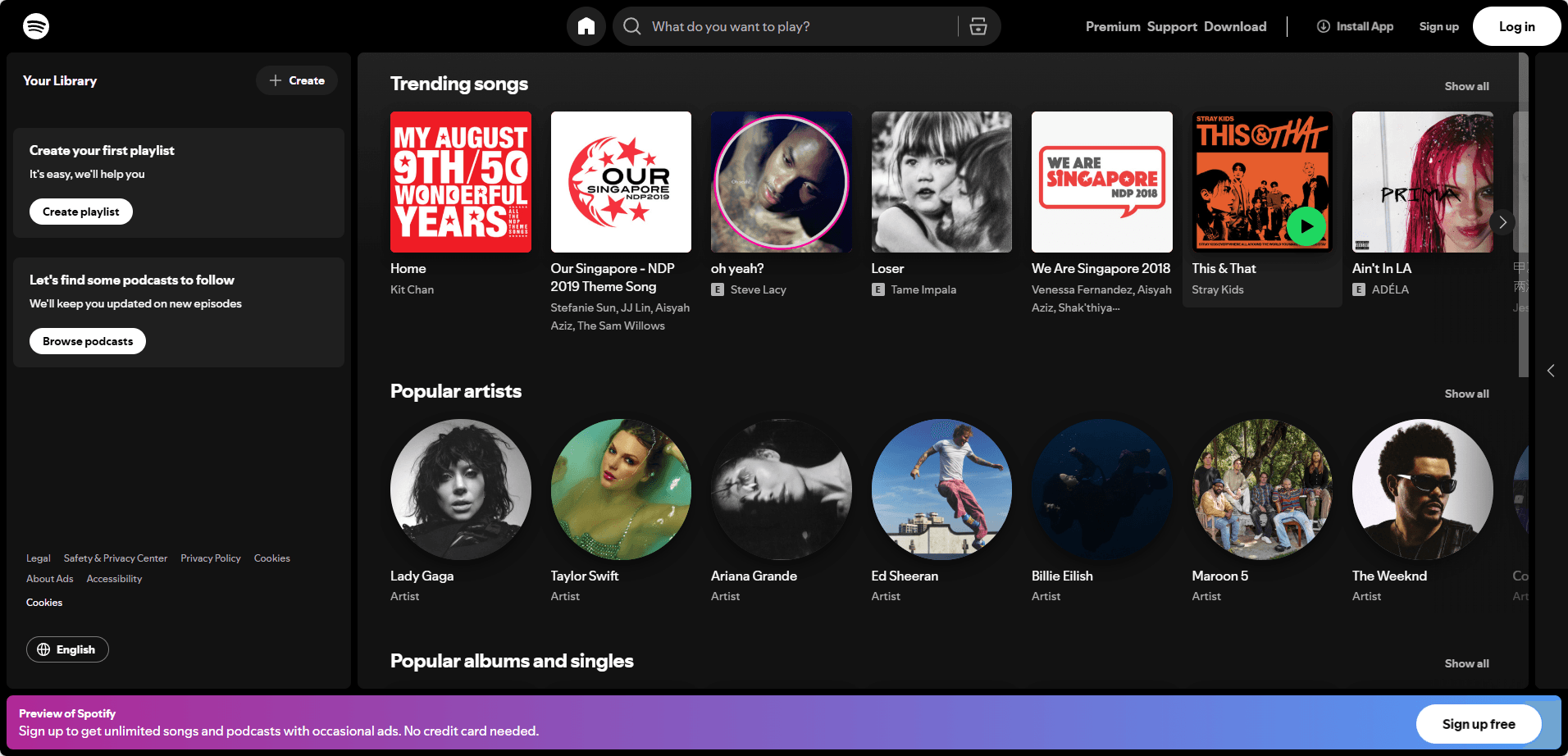The width and height of the screenshot is (1568, 756).
Task: Open the Accessibility link
Action: (114, 579)
